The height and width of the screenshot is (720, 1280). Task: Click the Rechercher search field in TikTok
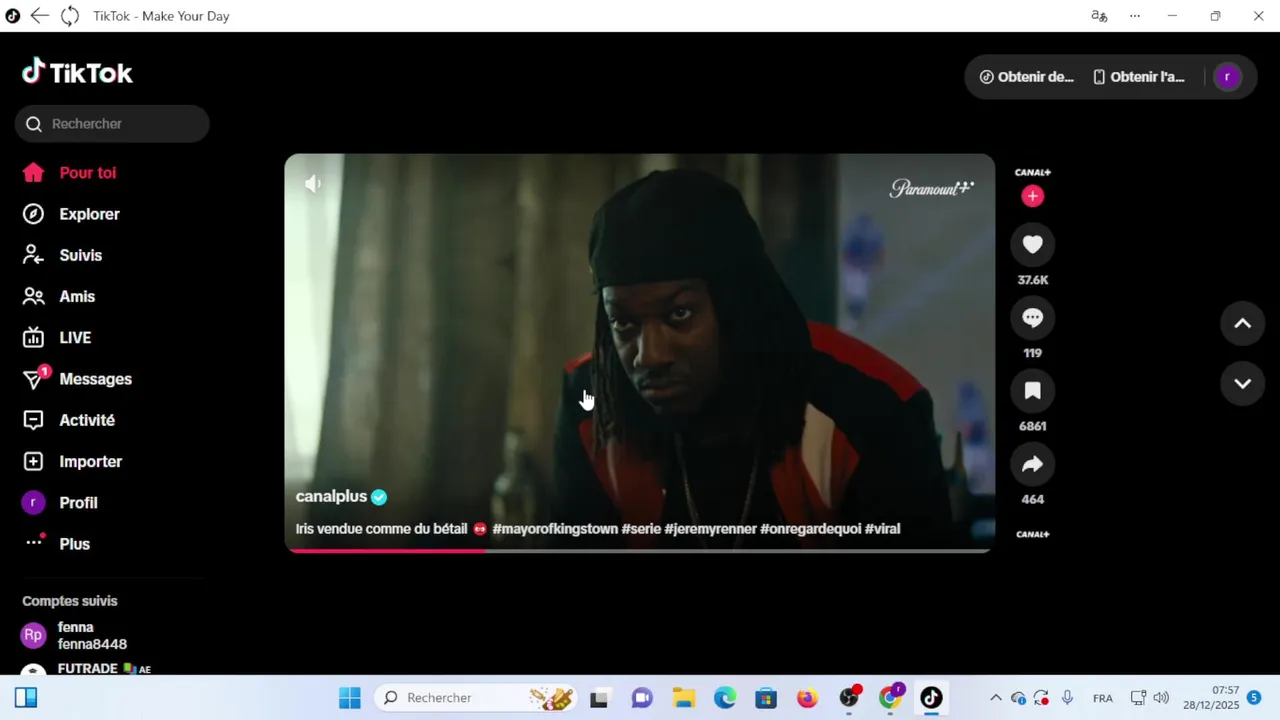click(112, 124)
